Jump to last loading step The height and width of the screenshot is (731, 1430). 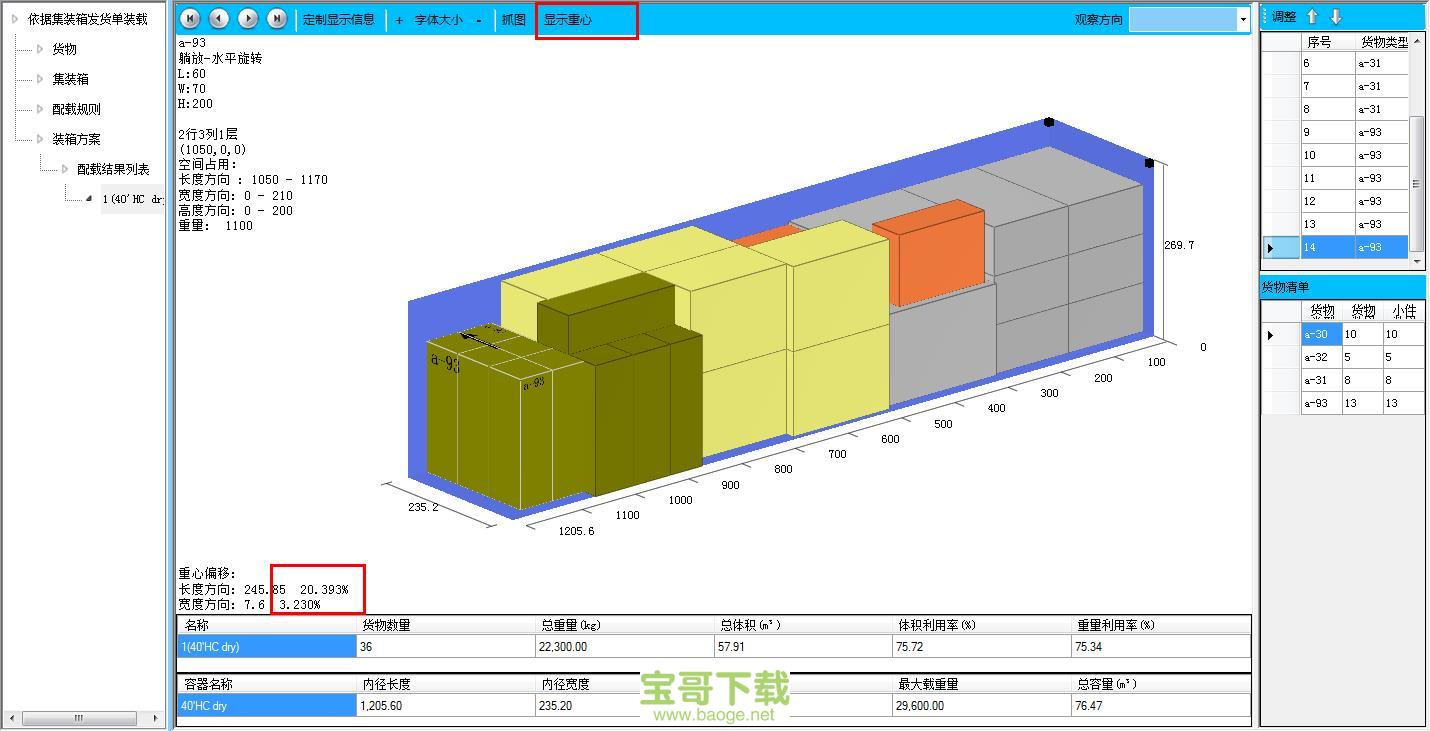(277, 19)
